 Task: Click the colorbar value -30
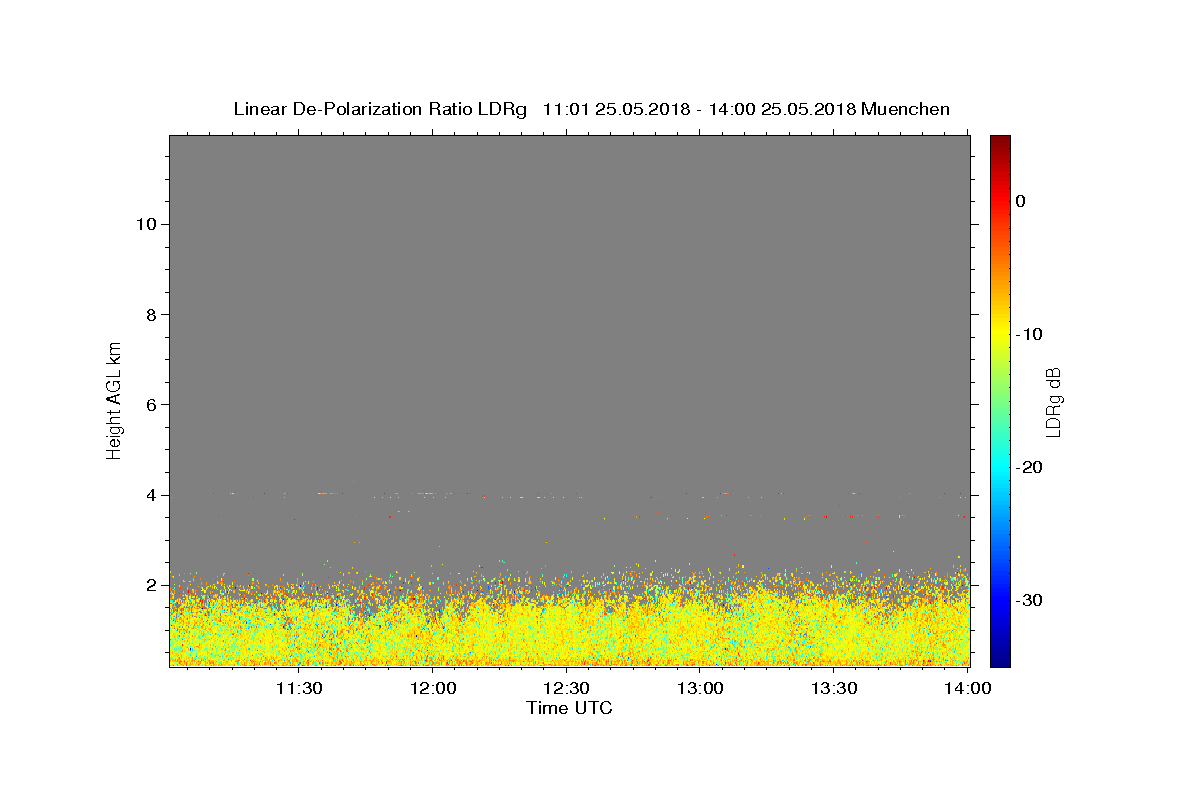point(1030,600)
